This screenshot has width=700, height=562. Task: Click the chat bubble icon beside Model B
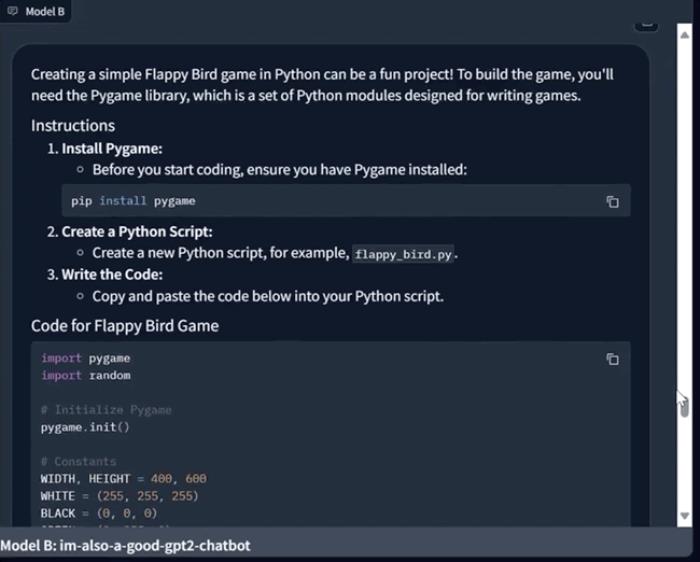[x=12, y=11]
